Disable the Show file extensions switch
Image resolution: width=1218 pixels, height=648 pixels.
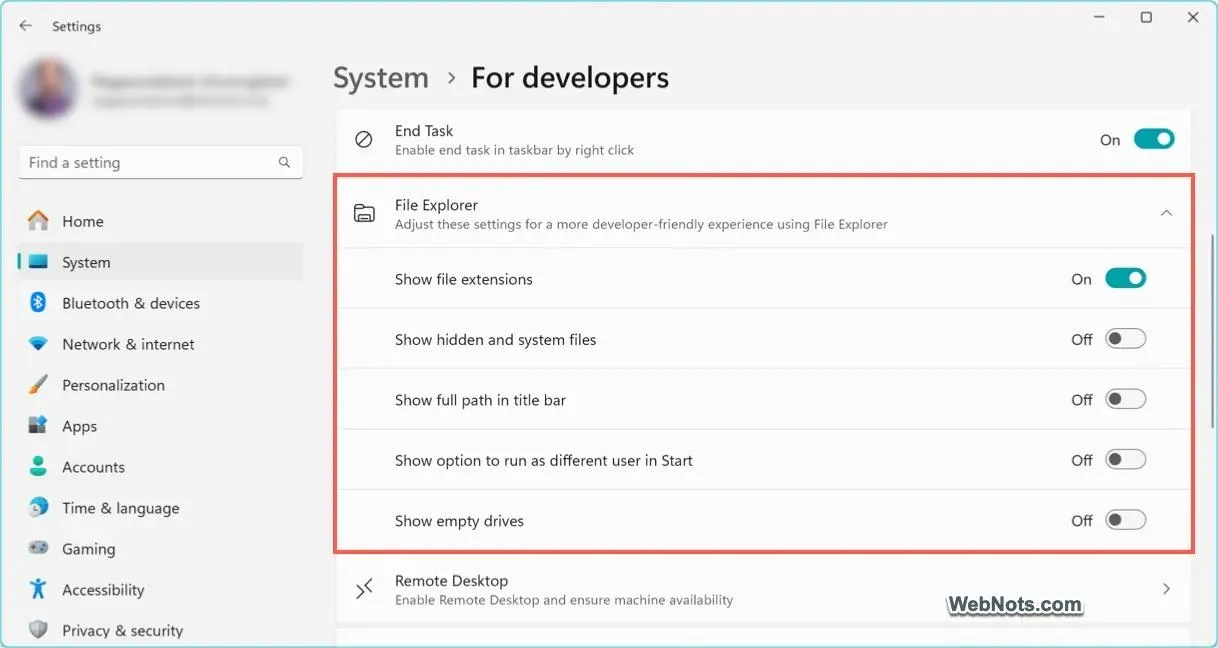(x=1125, y=279)
